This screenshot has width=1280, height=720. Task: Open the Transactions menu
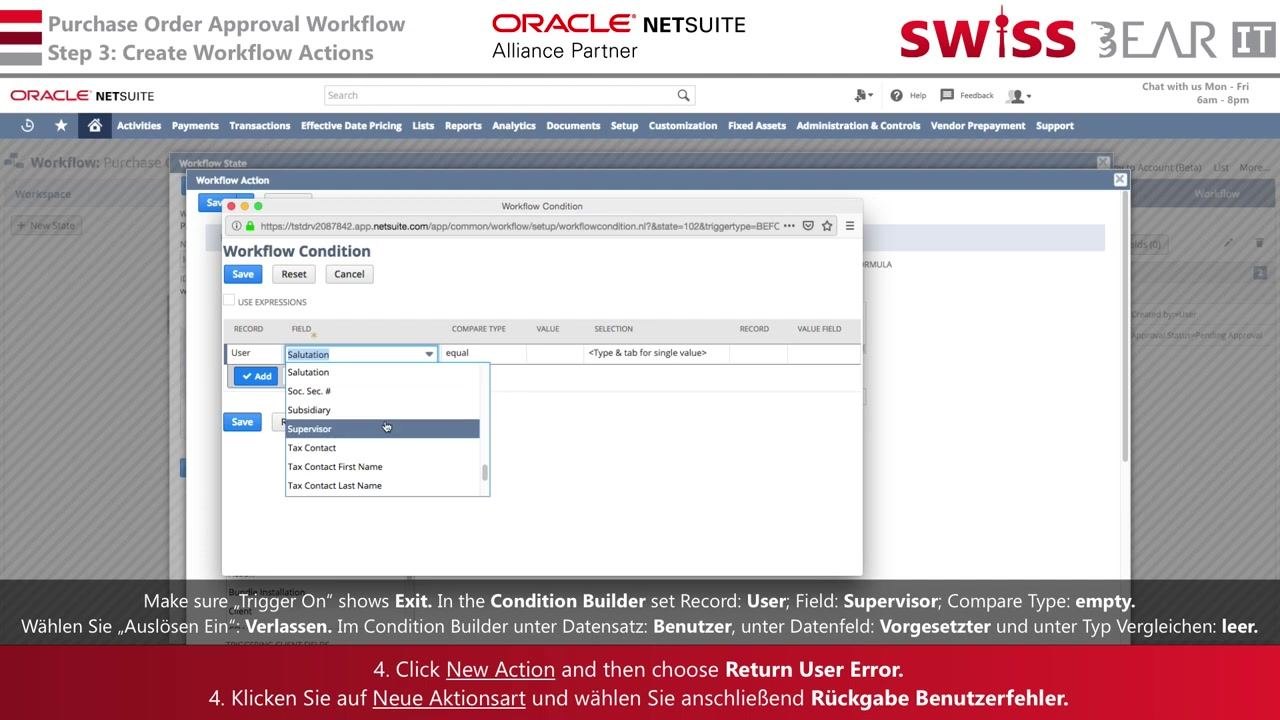(260, 126)
